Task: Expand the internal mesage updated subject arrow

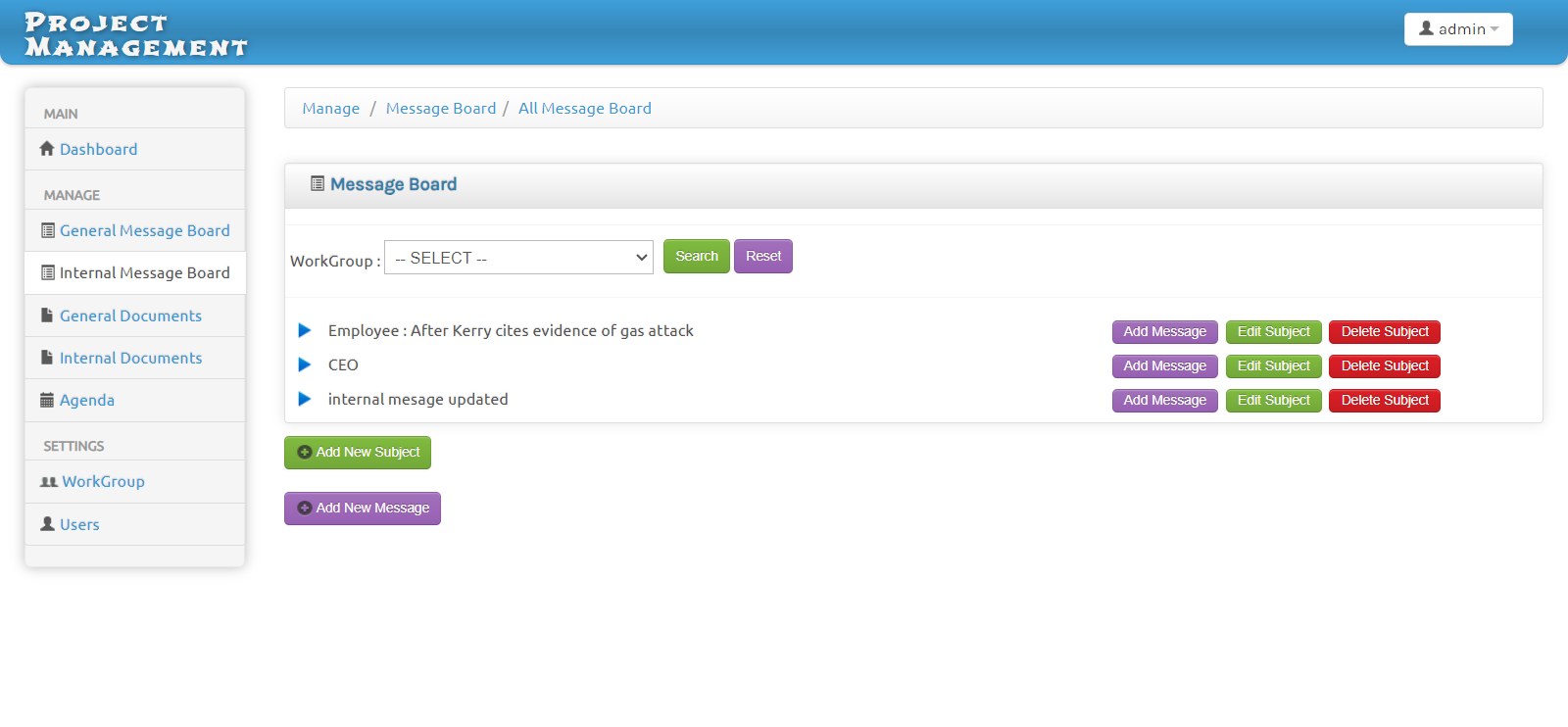Action: click(305, 400)
